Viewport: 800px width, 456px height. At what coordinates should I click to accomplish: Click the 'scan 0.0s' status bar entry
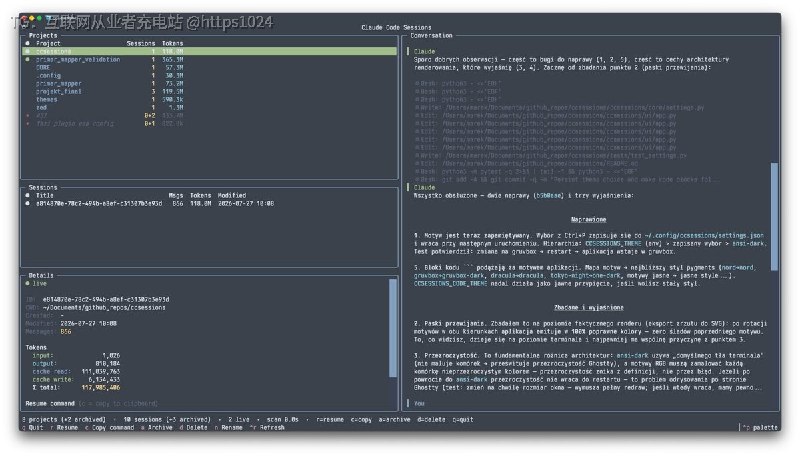tap(282, 420)
